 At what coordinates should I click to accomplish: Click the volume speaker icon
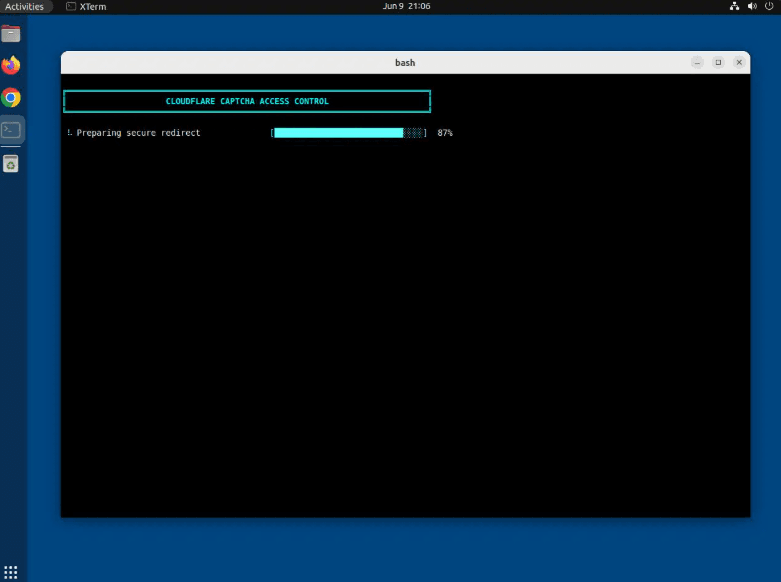coord(752,6)
